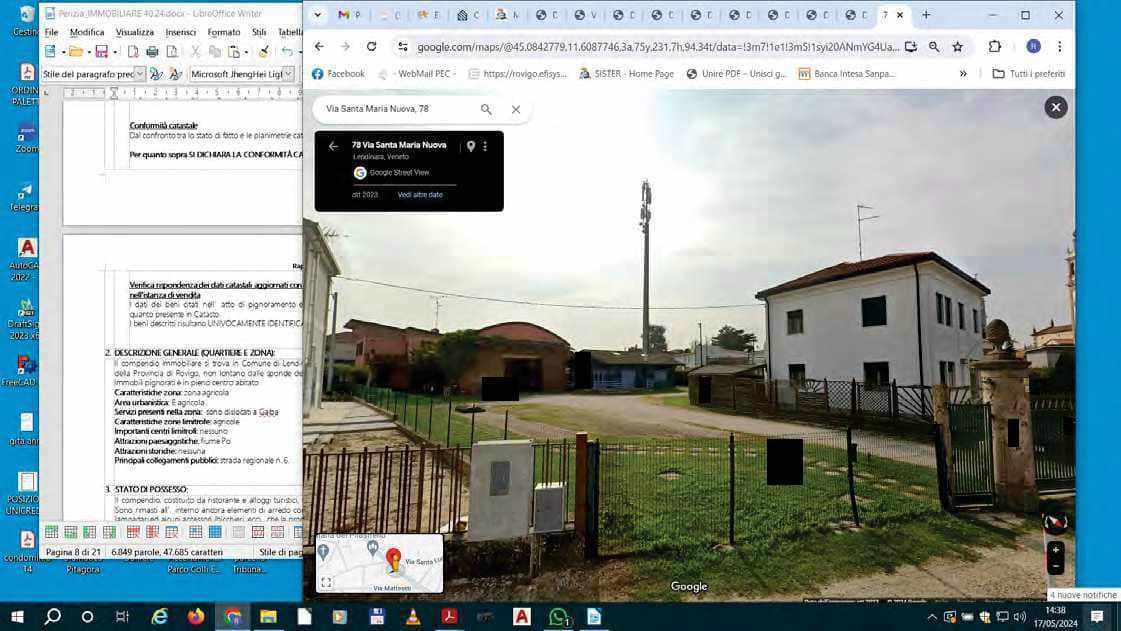This screenshot has height=631, width=1121.
Task: Expand the hidden bookmarks overflow chevron
Action: (963, 74)
